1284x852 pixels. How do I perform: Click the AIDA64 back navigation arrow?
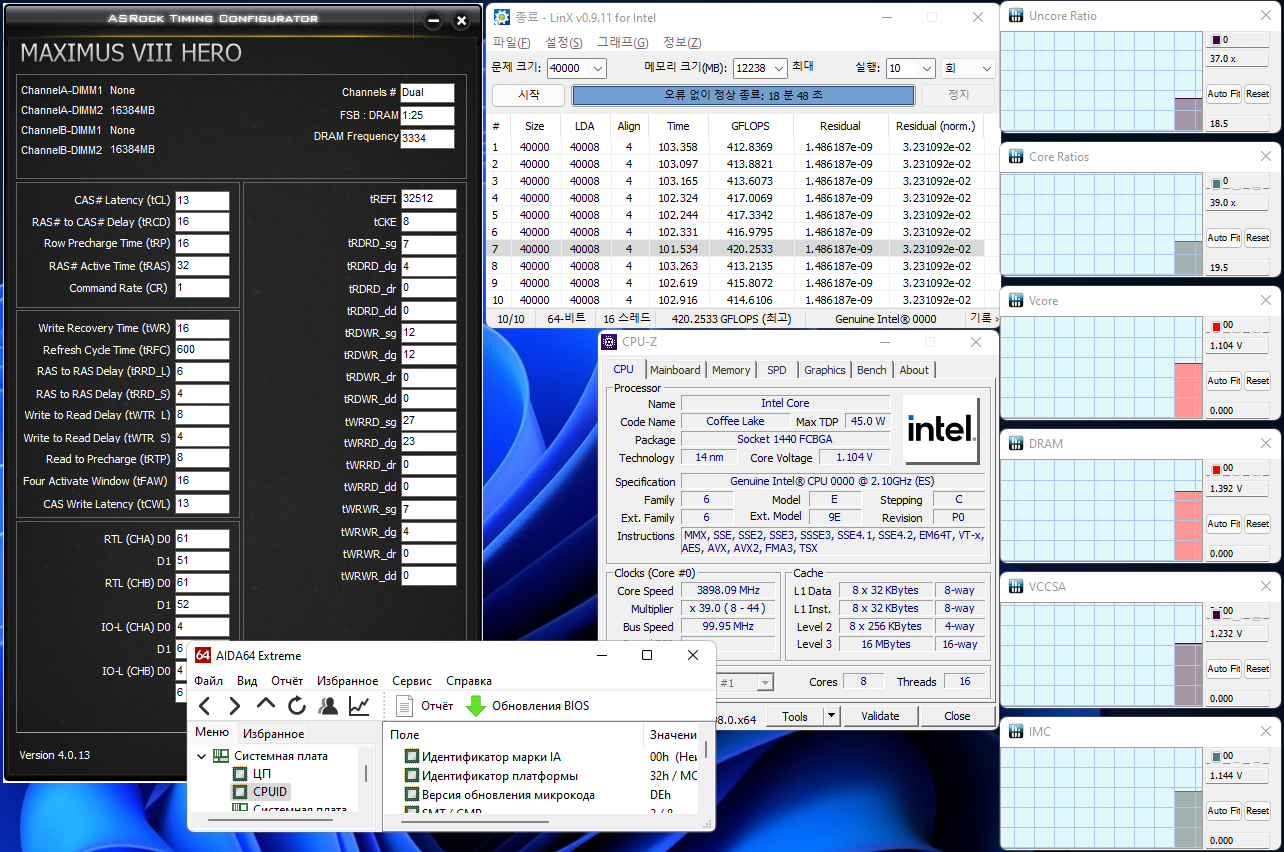(205, 706)
